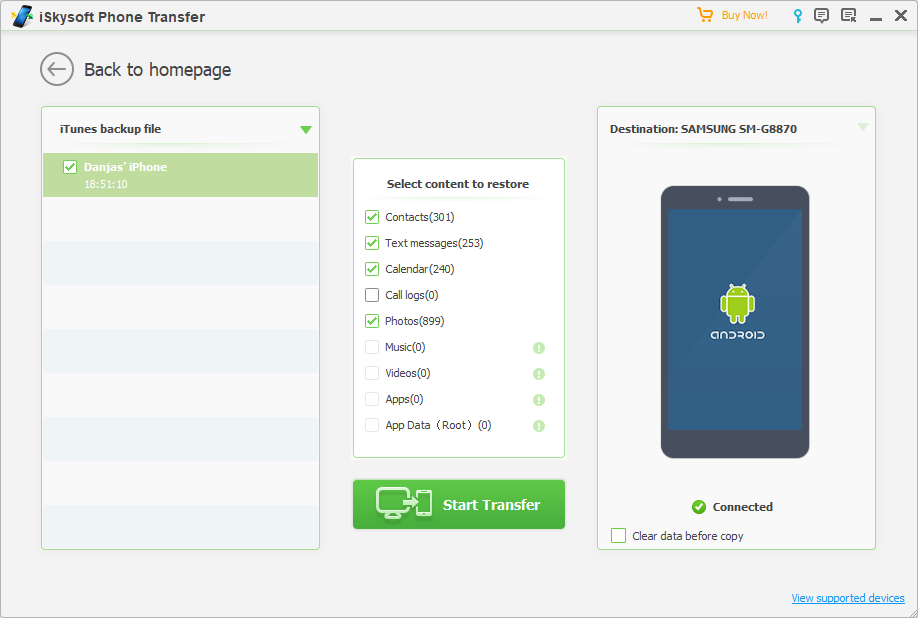
Task: Uncheck Danjas' iPhone backup checkbox
Action: pyautogui.click(x=70, y=167)
